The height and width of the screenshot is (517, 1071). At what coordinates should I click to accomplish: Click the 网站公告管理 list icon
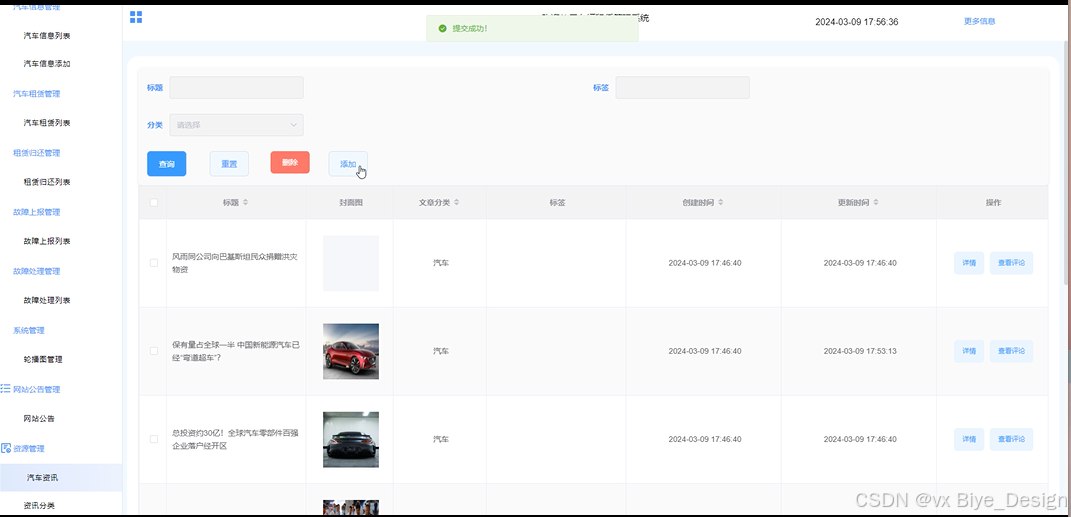pos(5,389)
